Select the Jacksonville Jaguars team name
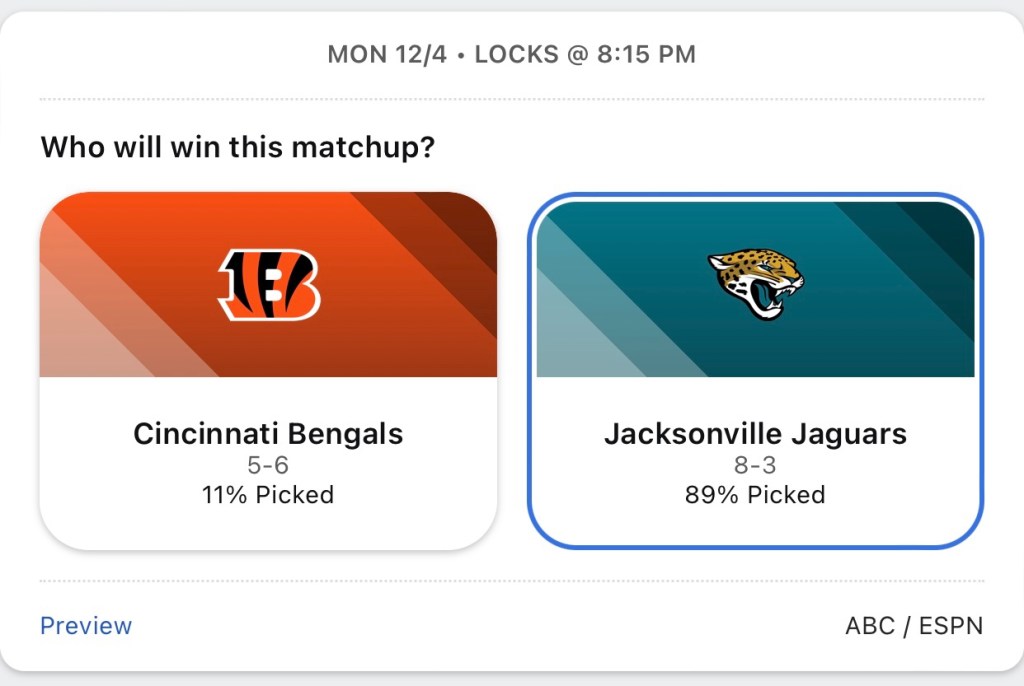This screenshot has height=686, width=1024. (755, 434)
